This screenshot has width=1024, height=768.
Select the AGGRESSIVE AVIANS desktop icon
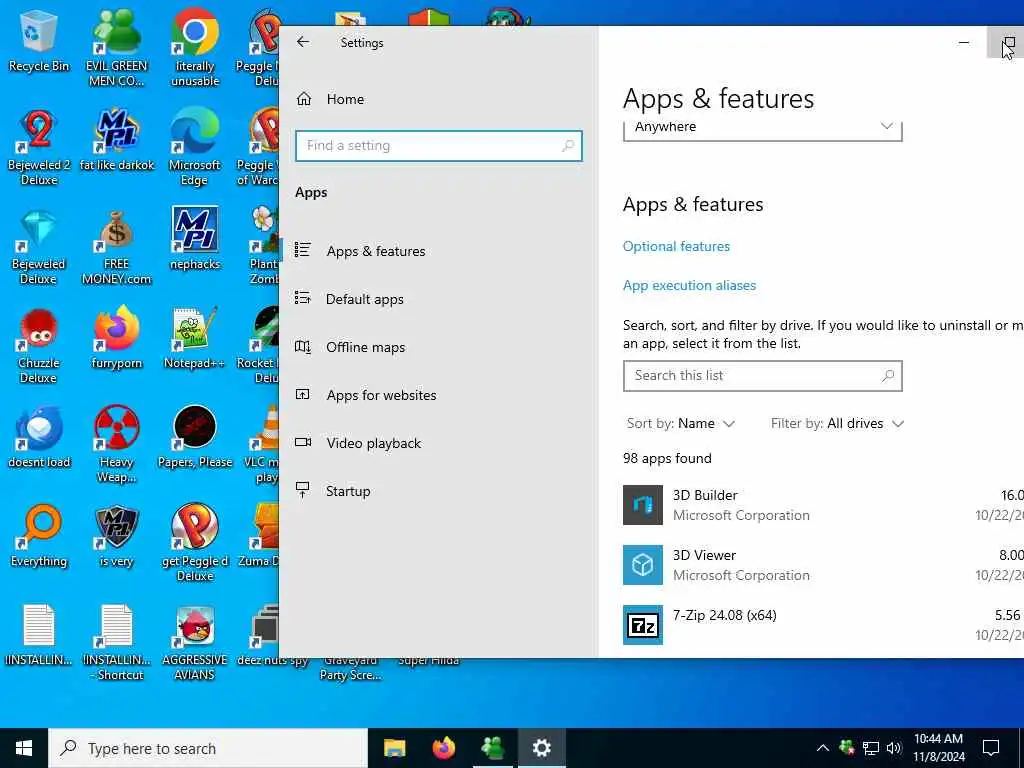pos(195,643)
